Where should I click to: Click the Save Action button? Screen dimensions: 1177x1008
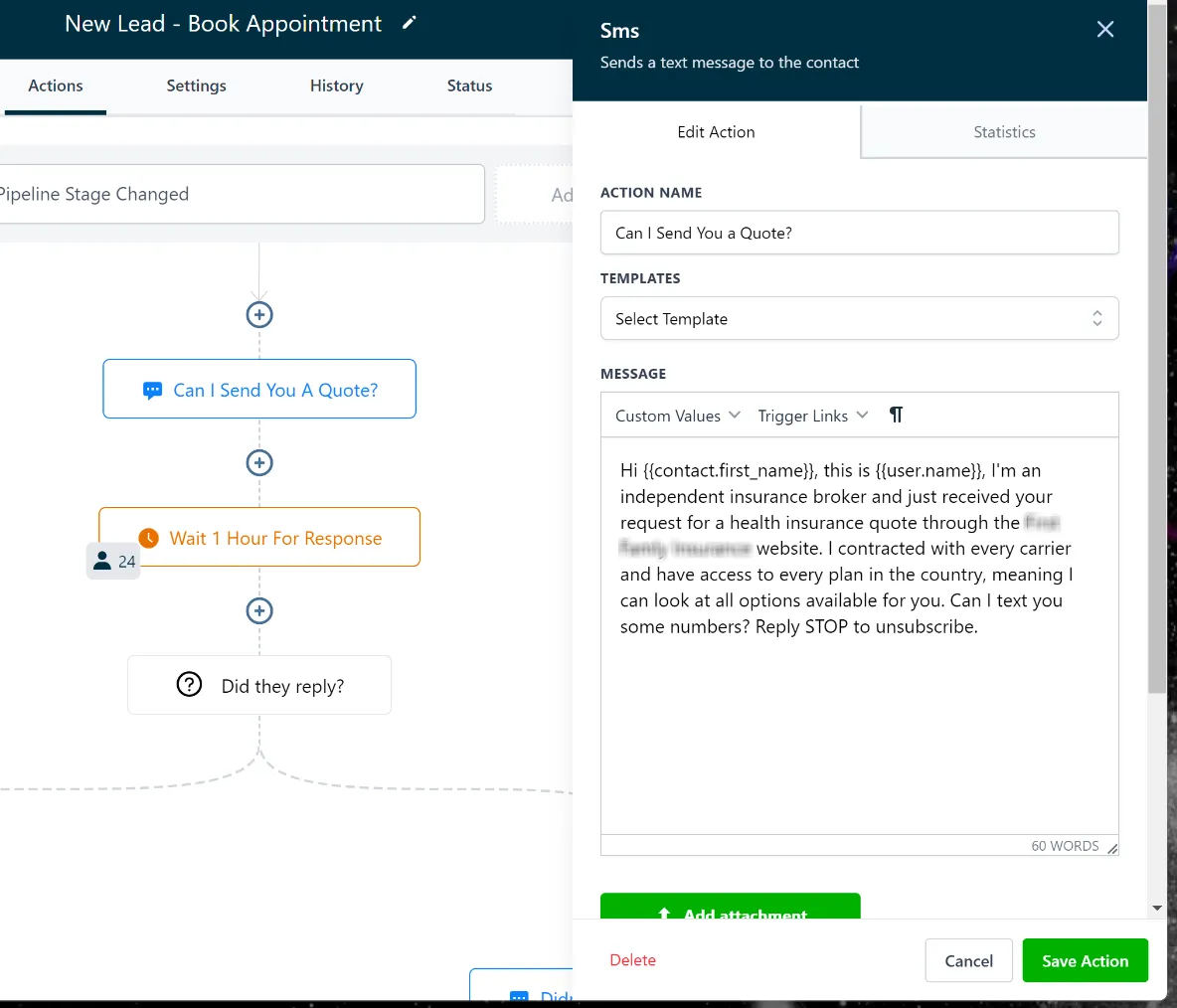[1085, 960]
